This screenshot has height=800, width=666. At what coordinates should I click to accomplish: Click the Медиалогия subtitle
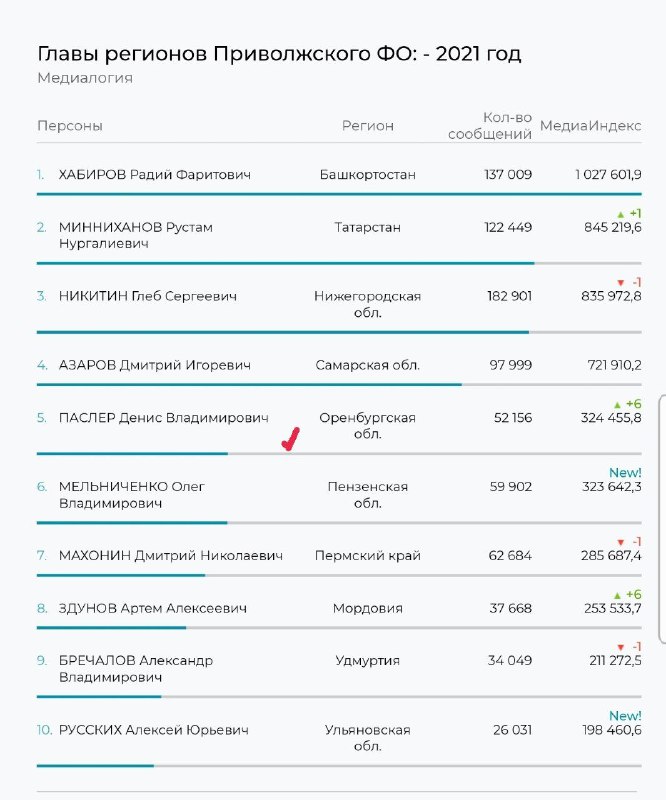click(85, 78)
